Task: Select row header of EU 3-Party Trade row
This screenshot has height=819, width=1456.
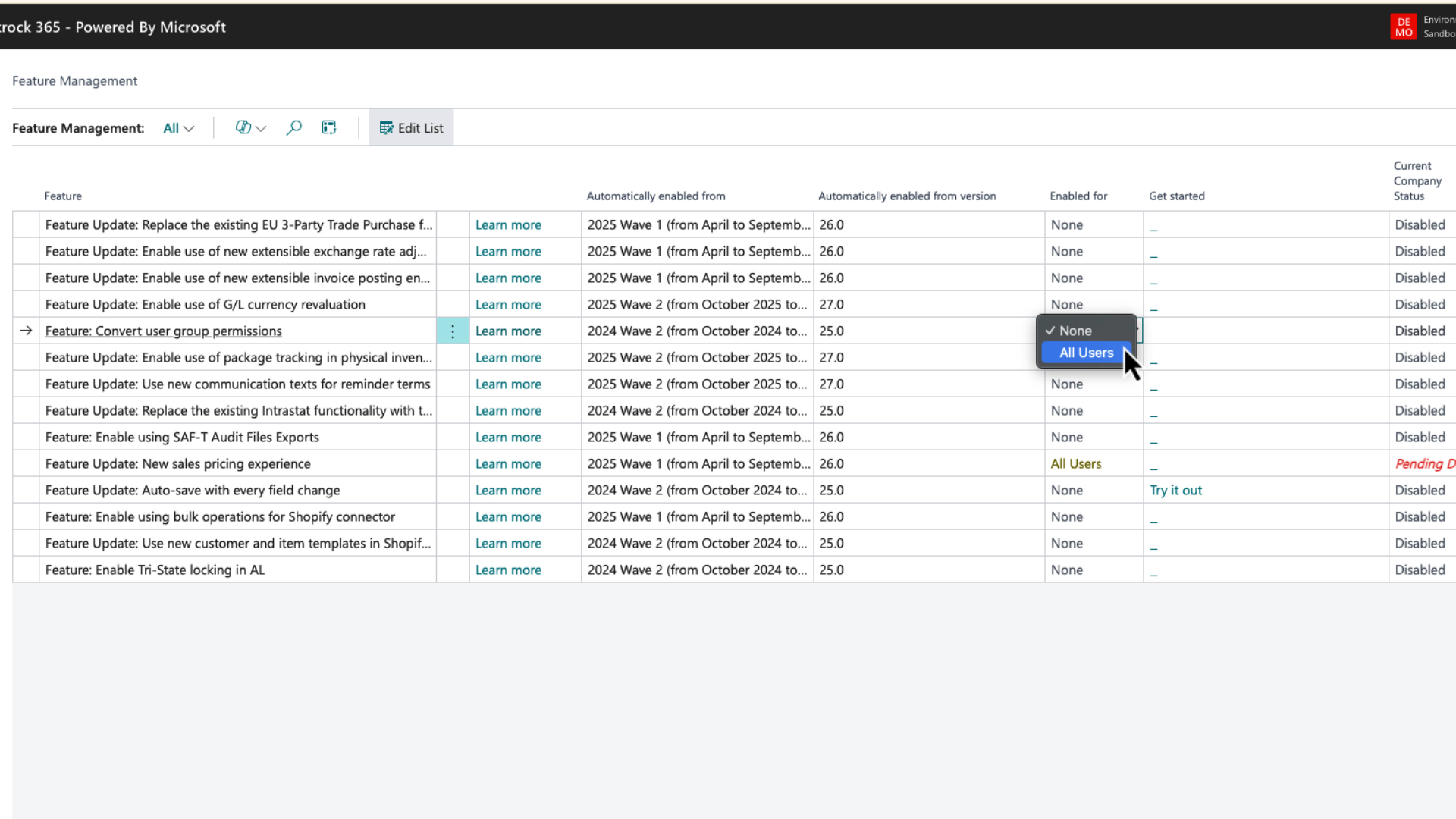Action: coord(26,225)
